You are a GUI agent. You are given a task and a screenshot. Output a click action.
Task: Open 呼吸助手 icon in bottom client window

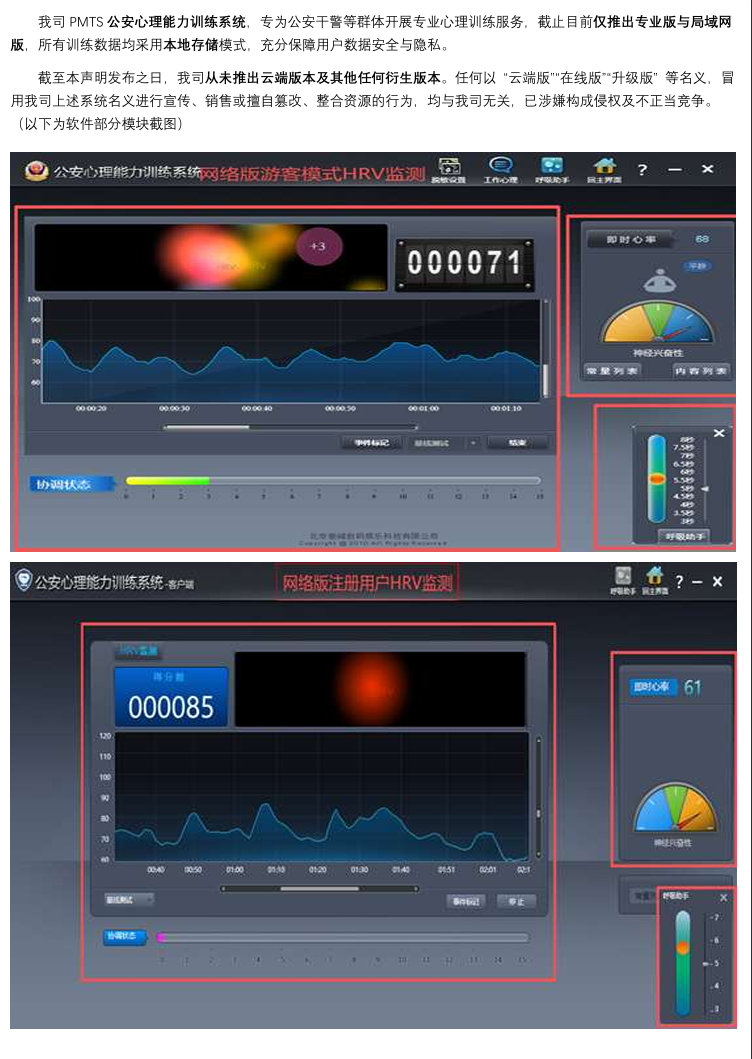[623, 579]
